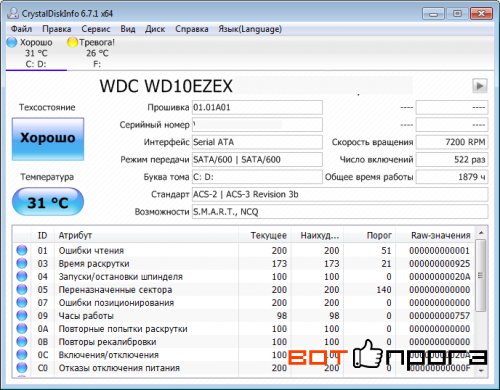Viewport: 500px width, 390px height.
Task: Click the attribute list scrollbar up arrow
Action: [x=481, y=233]
